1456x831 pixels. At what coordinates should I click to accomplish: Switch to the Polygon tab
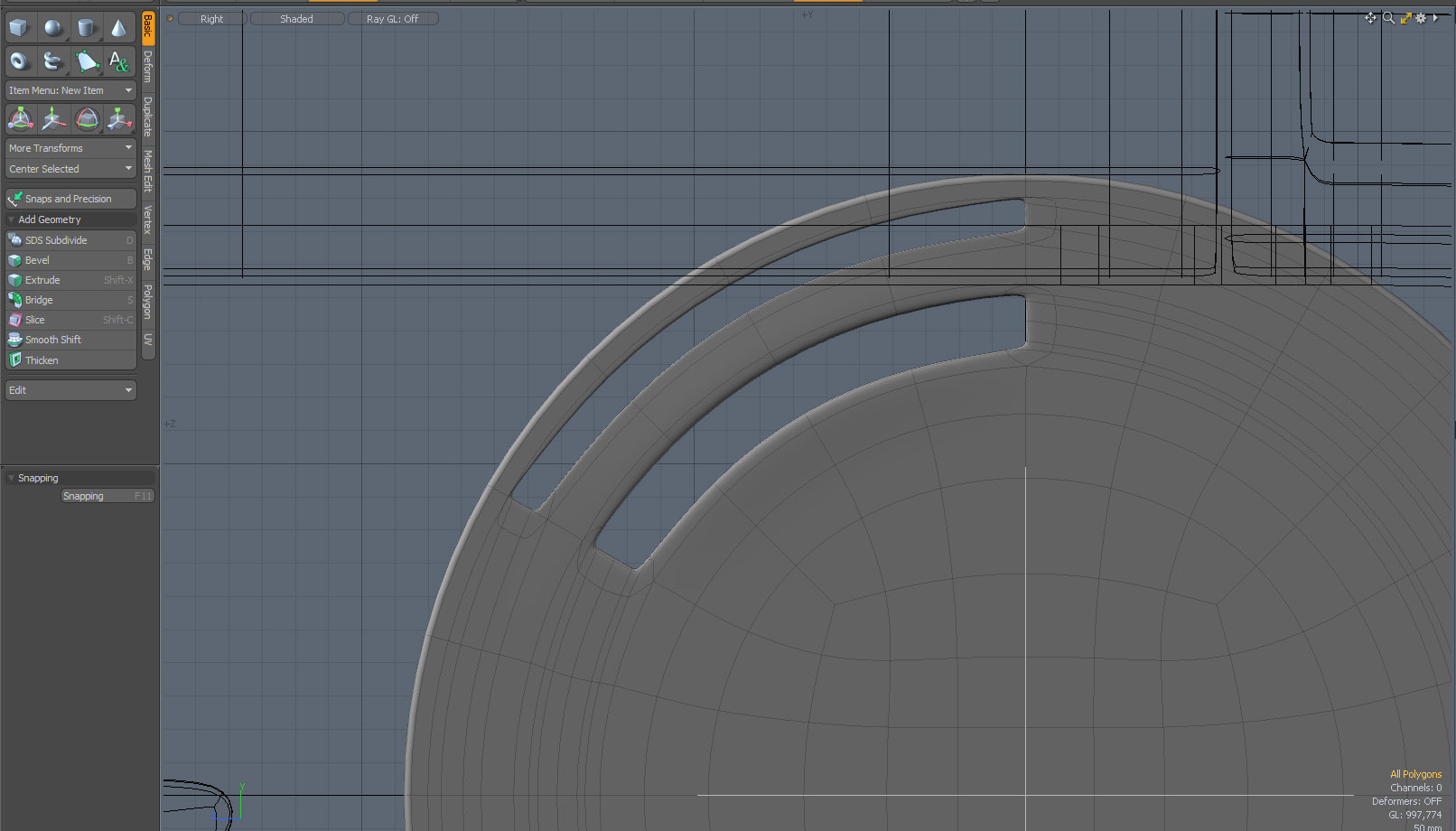[x=148, y=303]
